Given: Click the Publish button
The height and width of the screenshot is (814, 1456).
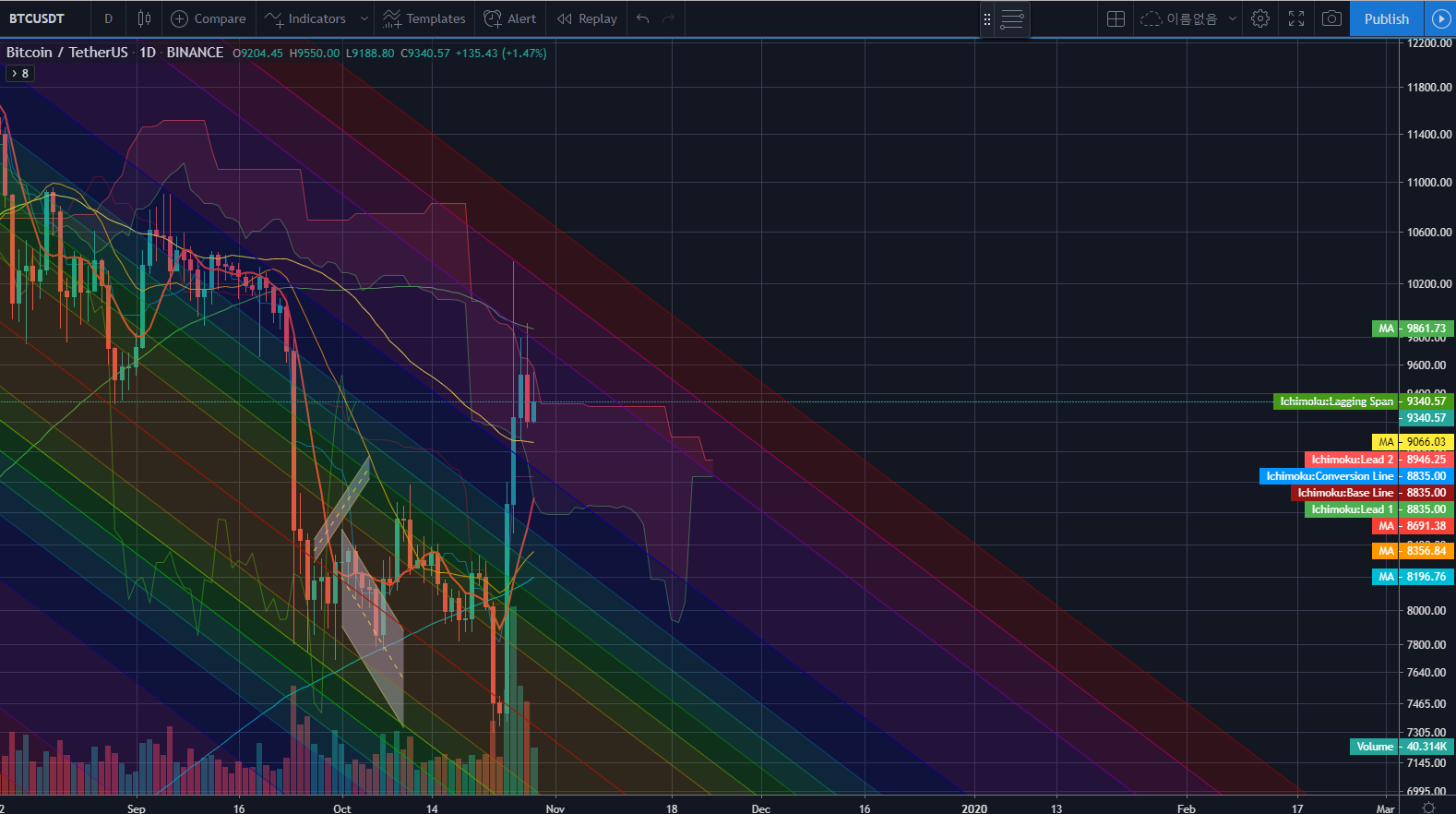Looking at the screenshot, I should [1387, 18].
